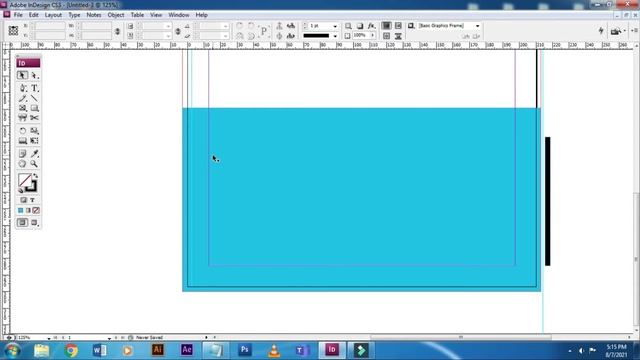Click the Apply Color button
640x360 pixels.
[20, 210]
